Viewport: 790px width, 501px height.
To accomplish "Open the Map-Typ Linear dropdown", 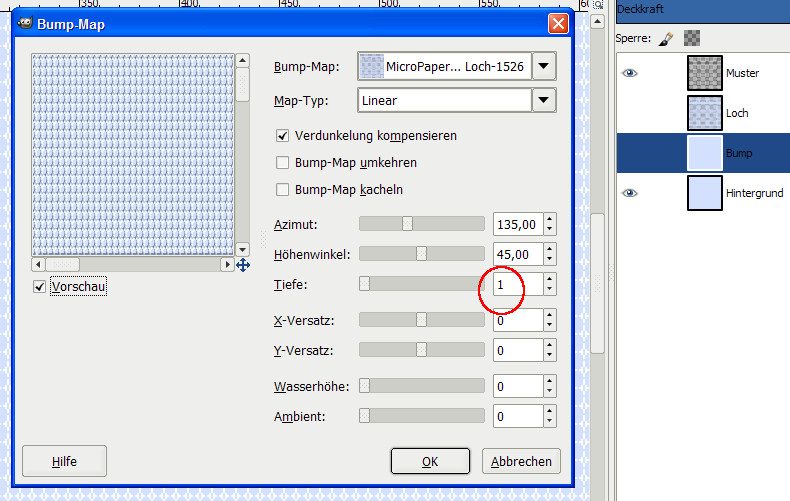I will click(543, 100).
